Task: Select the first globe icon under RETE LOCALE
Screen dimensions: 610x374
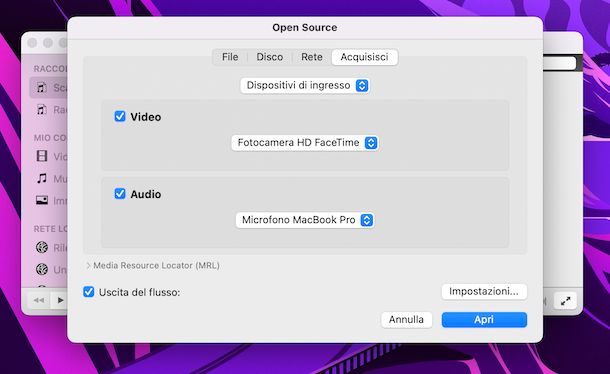Action: [x=42, y=247]
